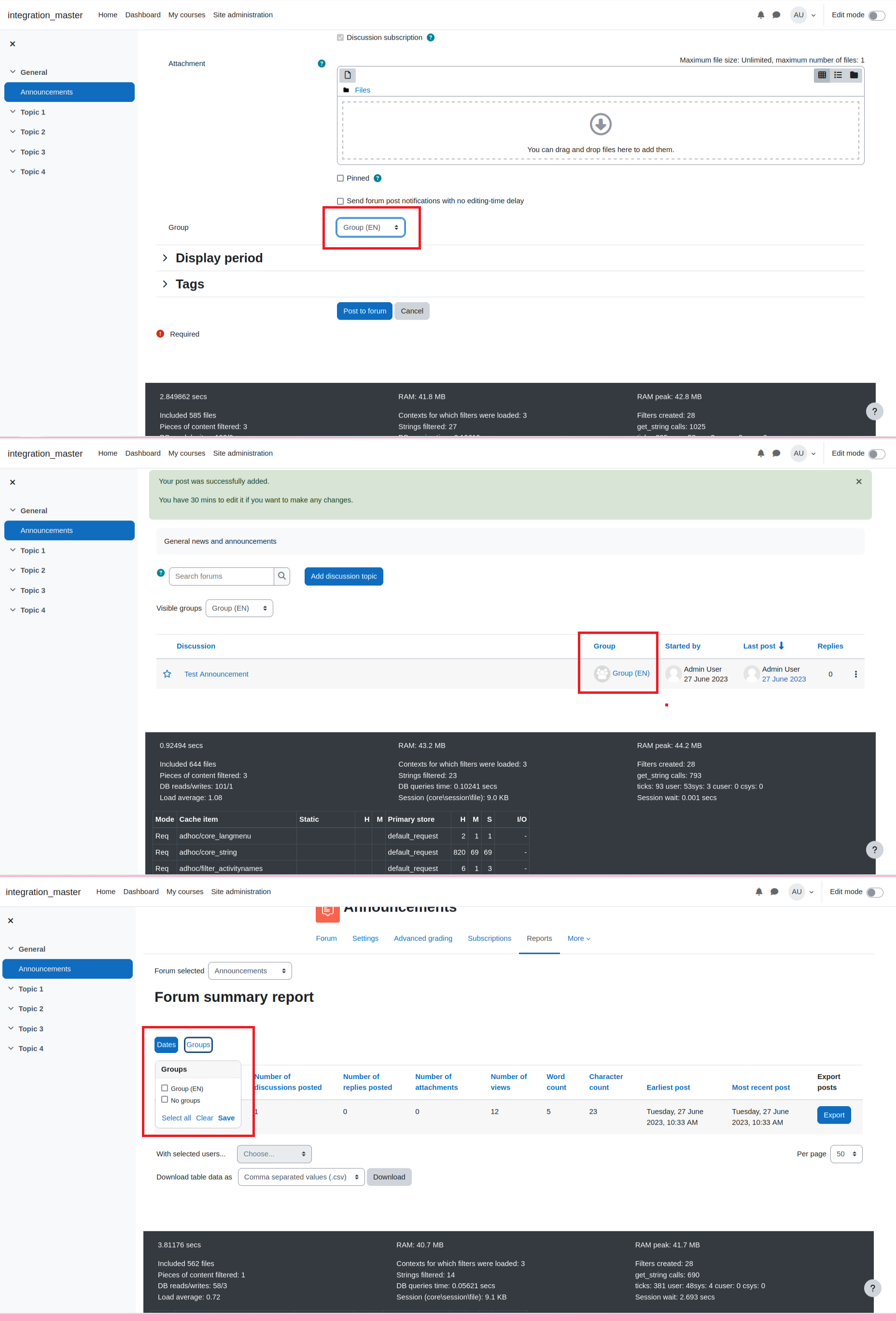
Task: Open the download format dropdown
Action: click(x=301, y=1177)
